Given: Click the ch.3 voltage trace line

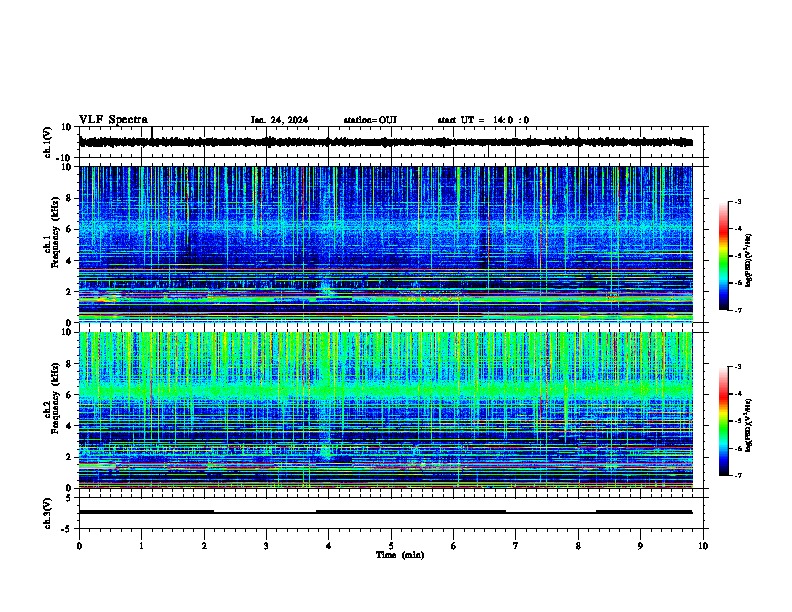Looking at the screenshot, I should [385, 512].
